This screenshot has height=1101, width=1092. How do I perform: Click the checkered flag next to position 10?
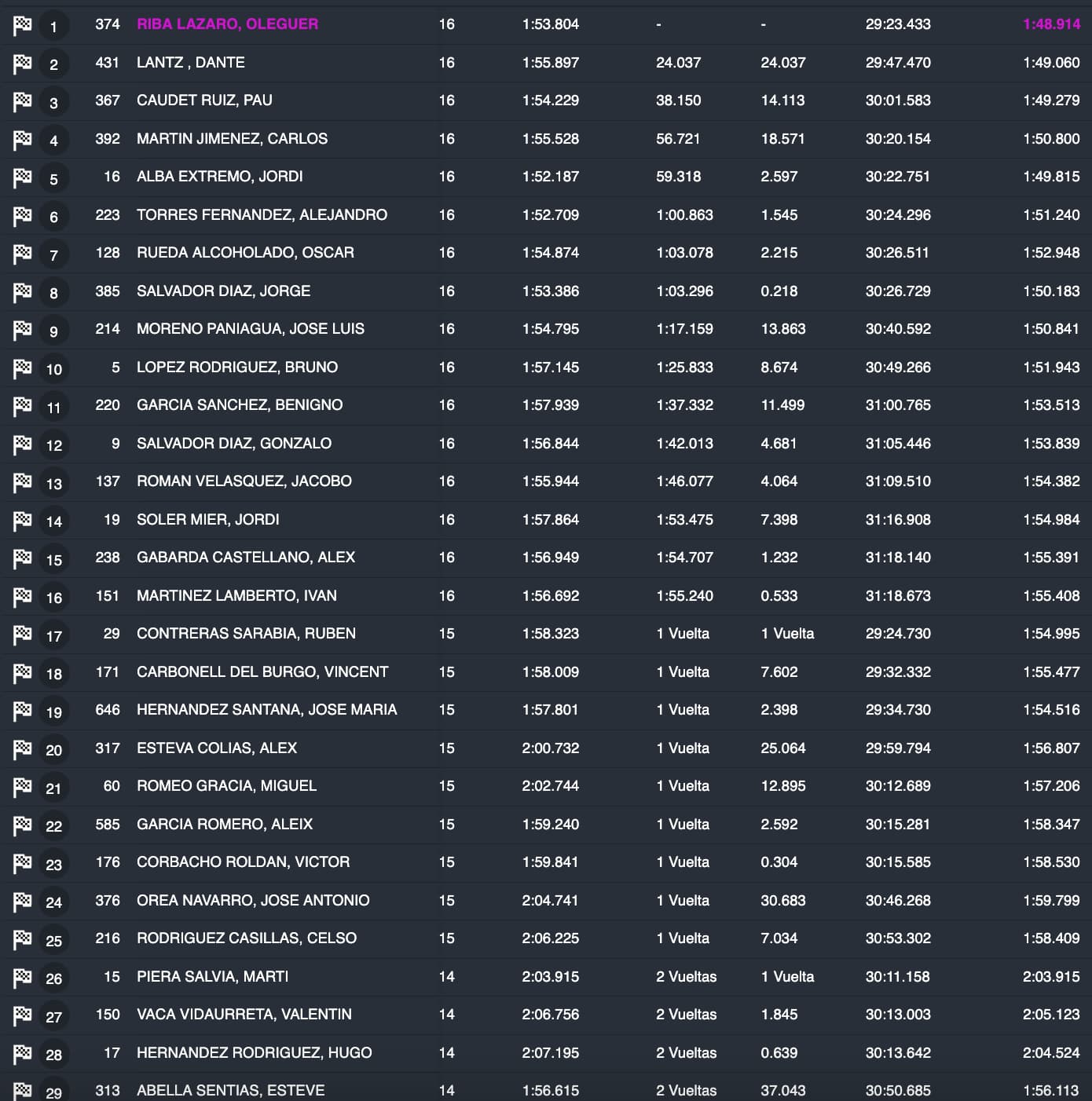[22, 368]
